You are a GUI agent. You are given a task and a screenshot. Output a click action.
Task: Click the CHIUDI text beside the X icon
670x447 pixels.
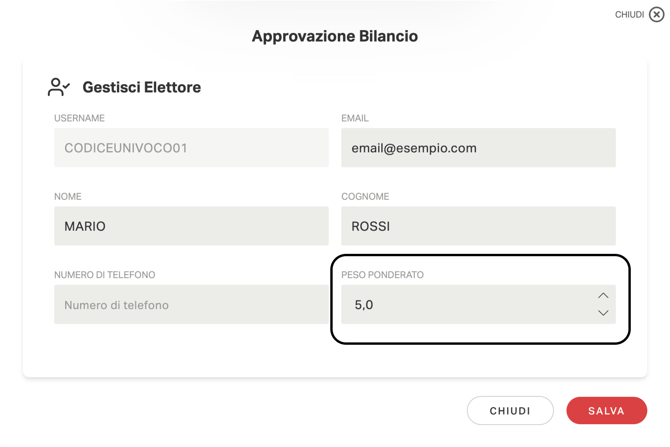(629, 15)
